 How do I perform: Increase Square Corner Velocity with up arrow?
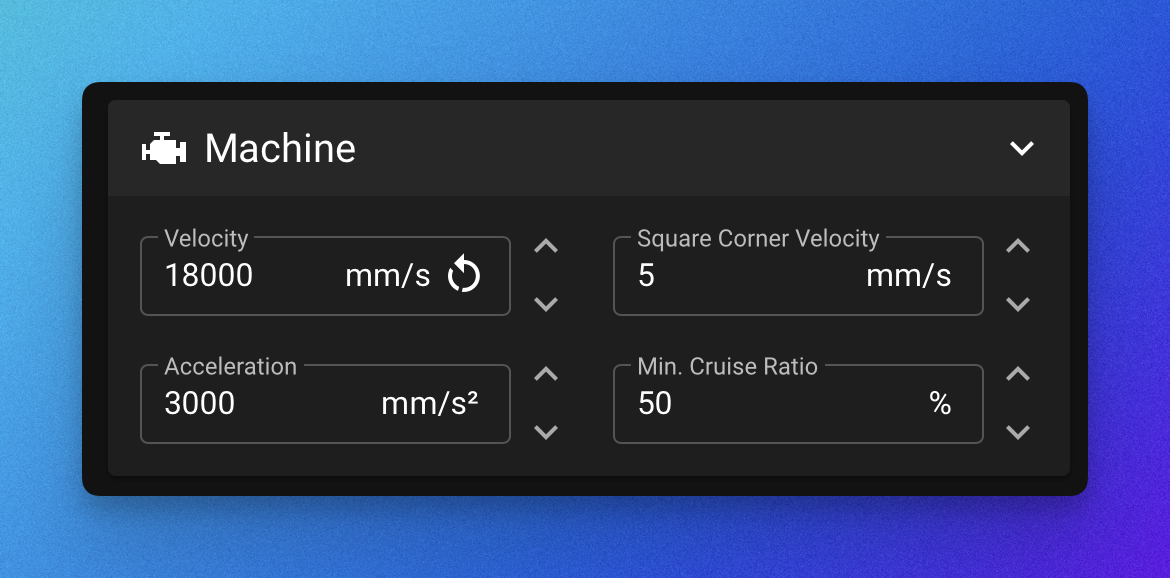[1018, 246]
